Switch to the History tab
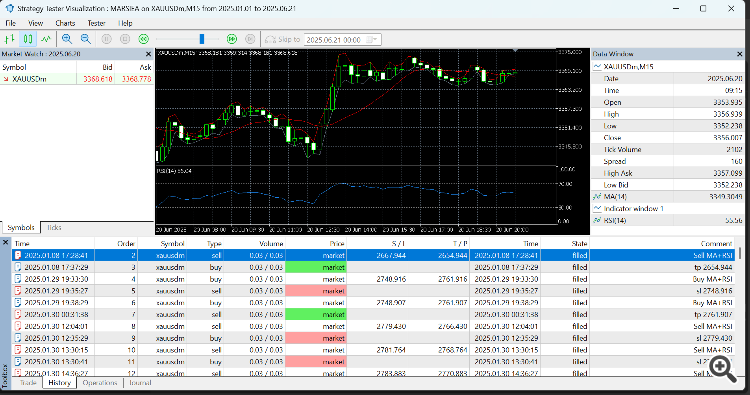 coord(59,383)
